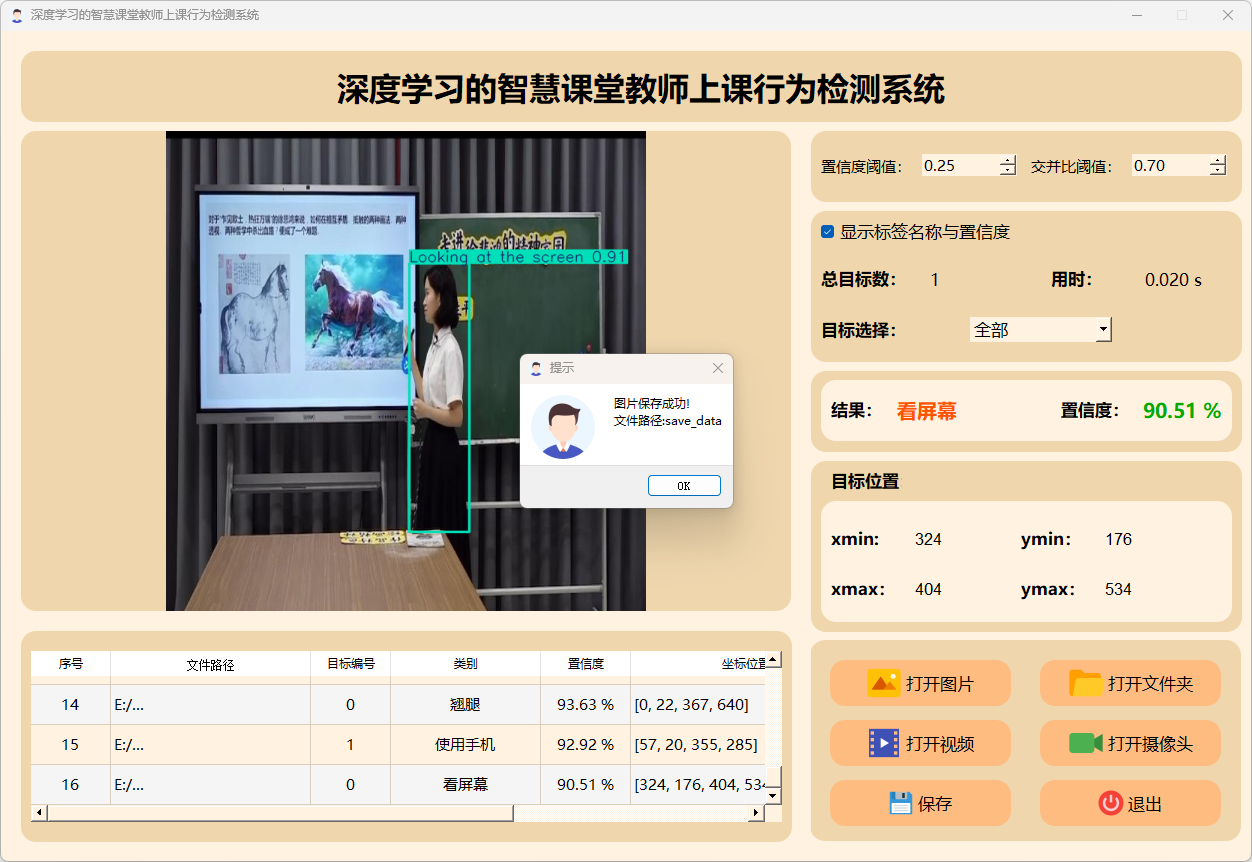Click inside the 置信度阈值 input field
Screen dimensions: 1252x862
pyautogui.click(x=958, y=166)
